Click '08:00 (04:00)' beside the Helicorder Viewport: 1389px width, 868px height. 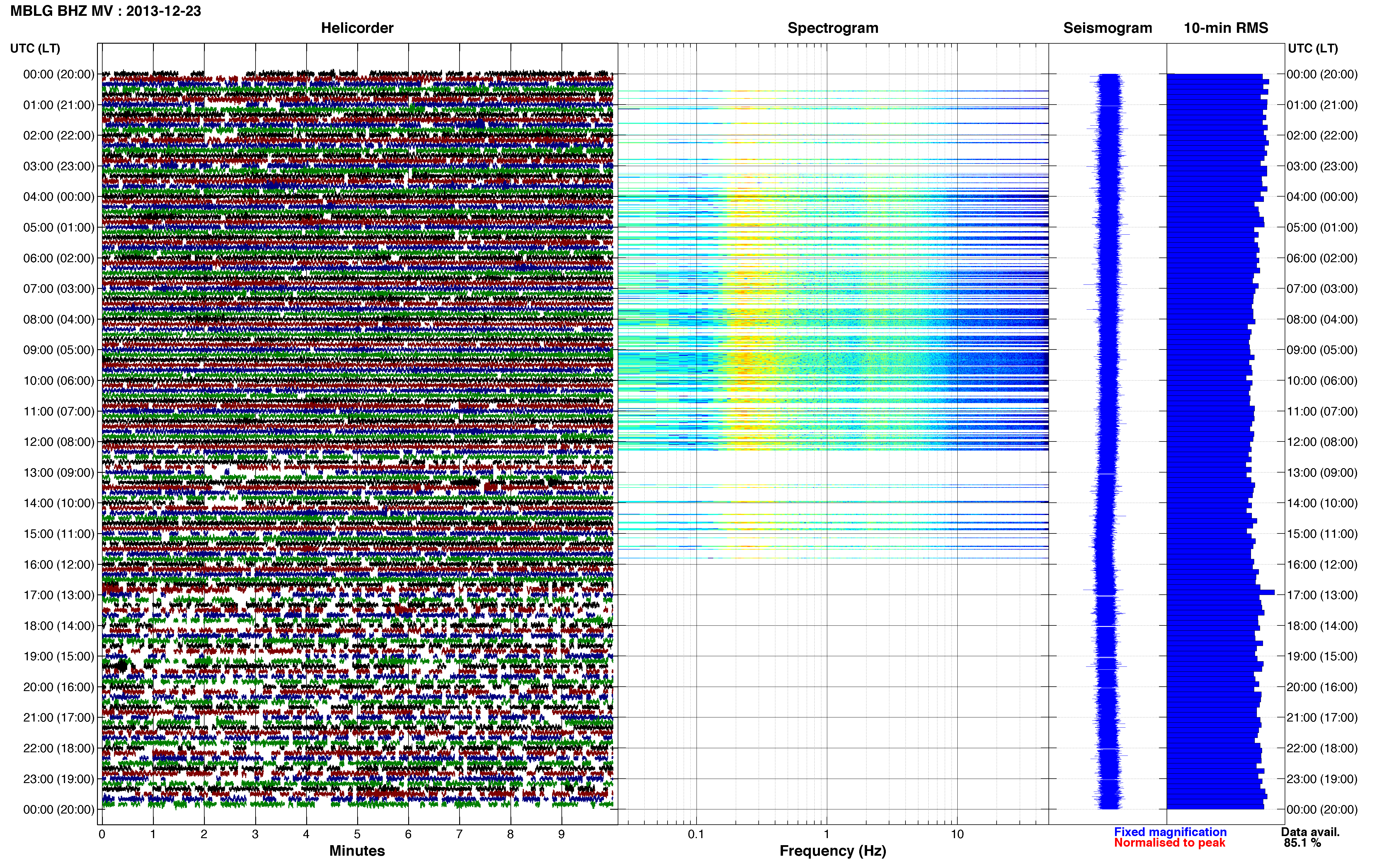click(x=59, y=319)
